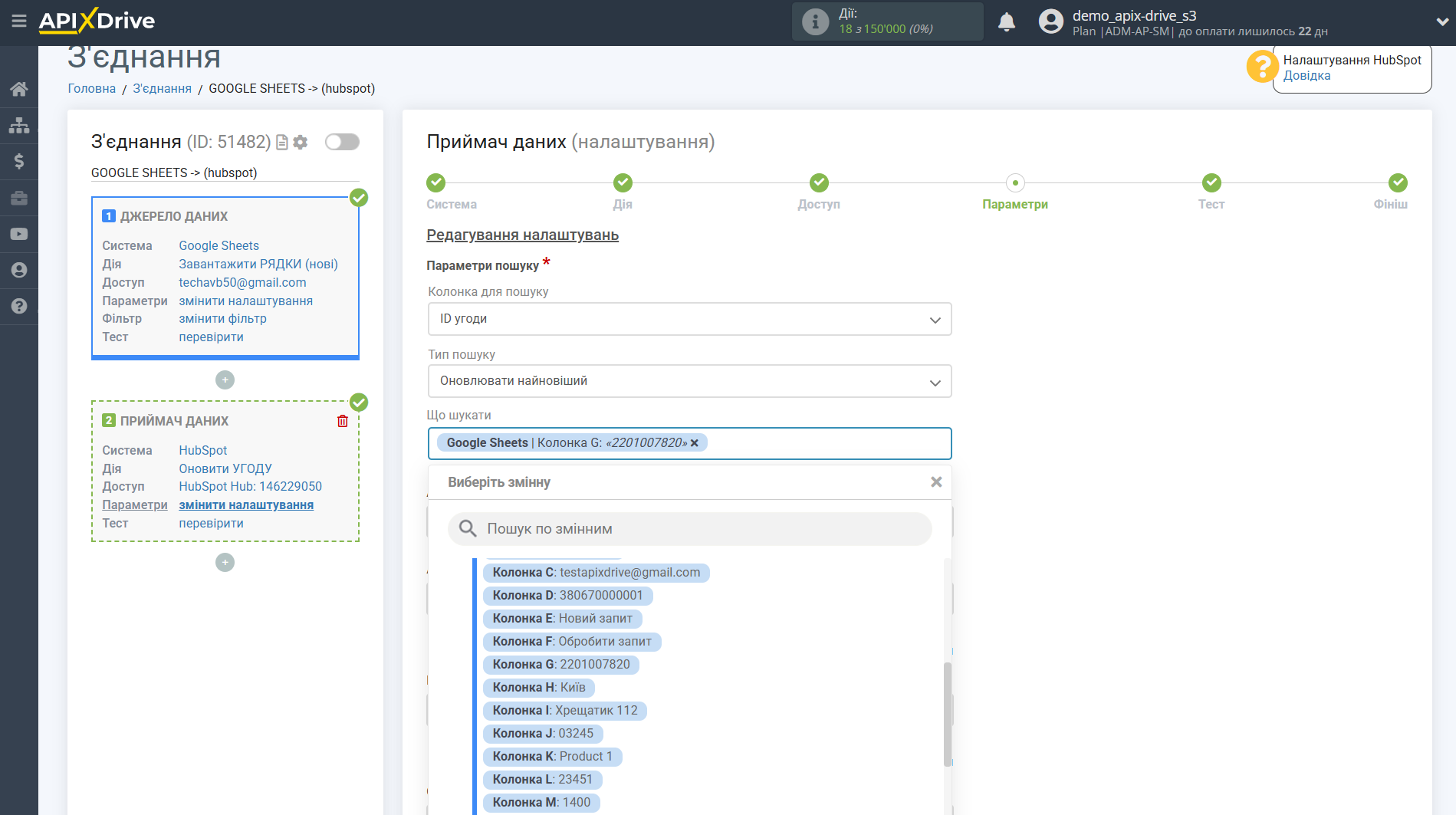Open the 'ID угоди' search column dropdown
Viewport: 1456px width, 815px height.
pyautogui.click(x=689, y=319)
